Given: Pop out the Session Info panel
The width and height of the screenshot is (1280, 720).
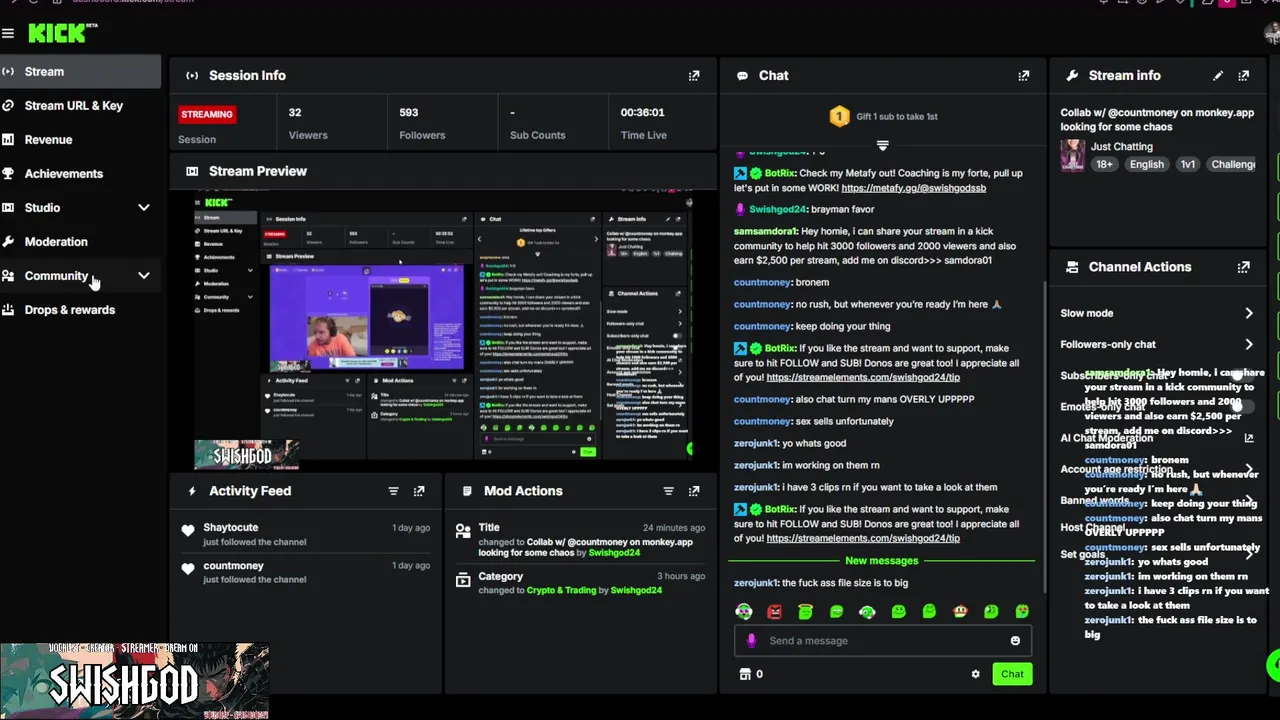Looking at the screenshot, I should [x=694, y=76].
